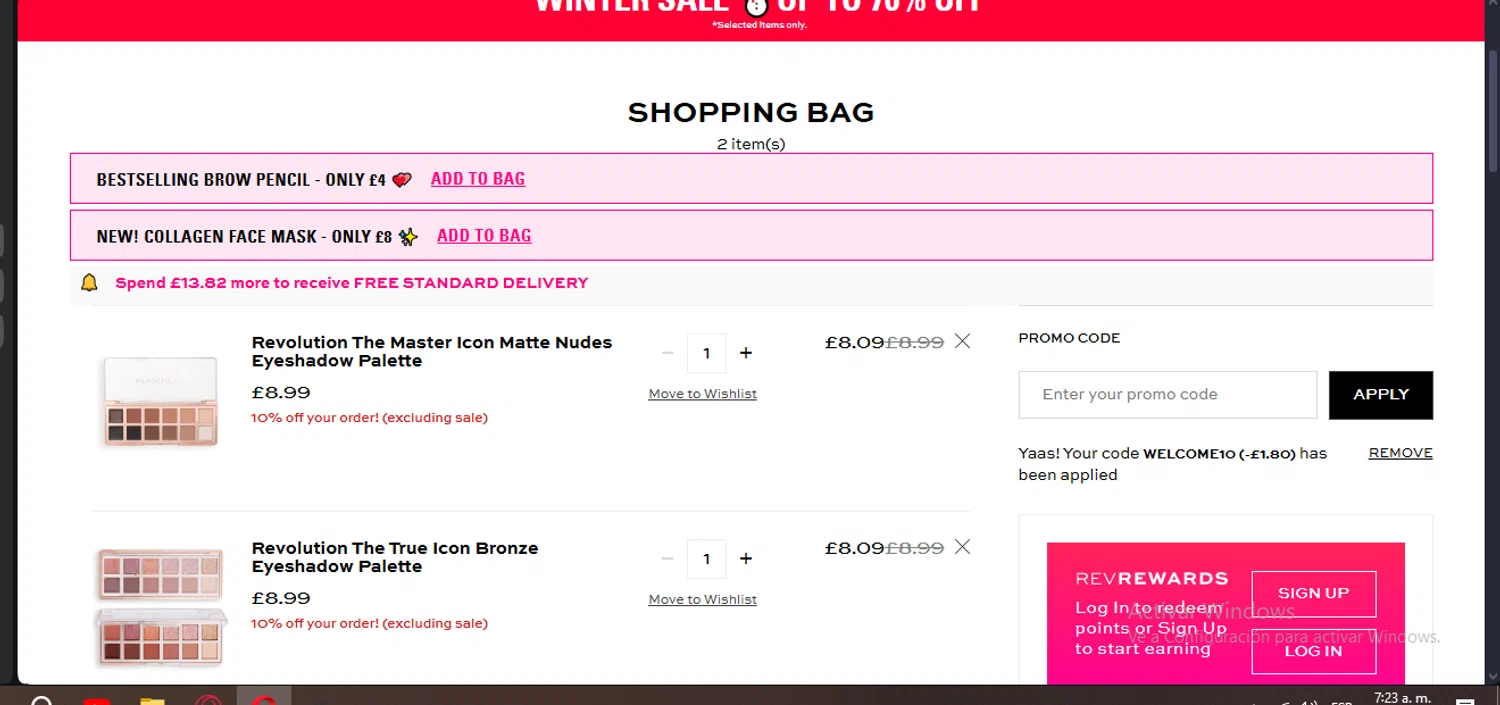This screenshot has height=705, width=1500.
Task: Move True Icon Bronze palette to Wishlist
Action: tap(702, 600)
